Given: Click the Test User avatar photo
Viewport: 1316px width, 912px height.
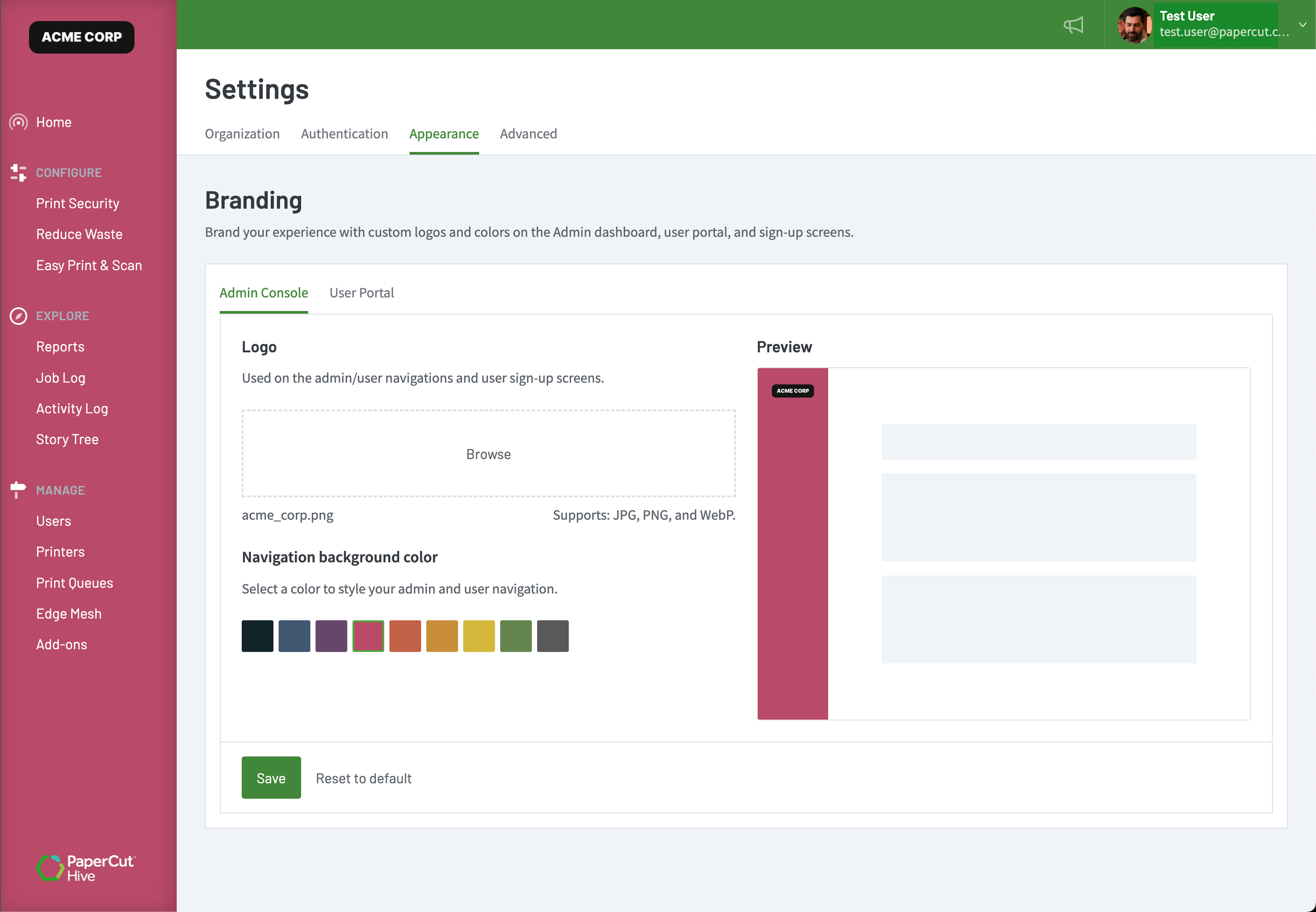Looking at the screenshot, I should (x=1134, y=25).
